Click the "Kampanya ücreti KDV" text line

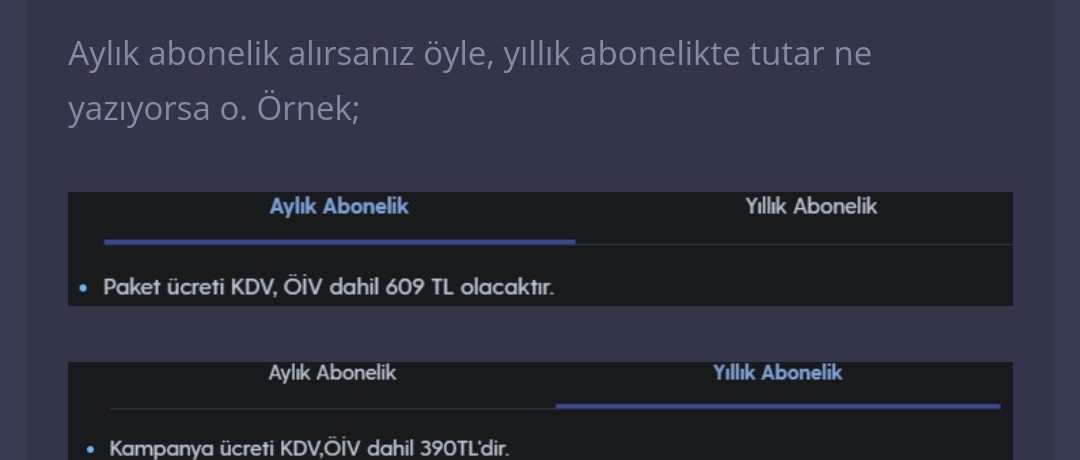(x=308, y=448)
